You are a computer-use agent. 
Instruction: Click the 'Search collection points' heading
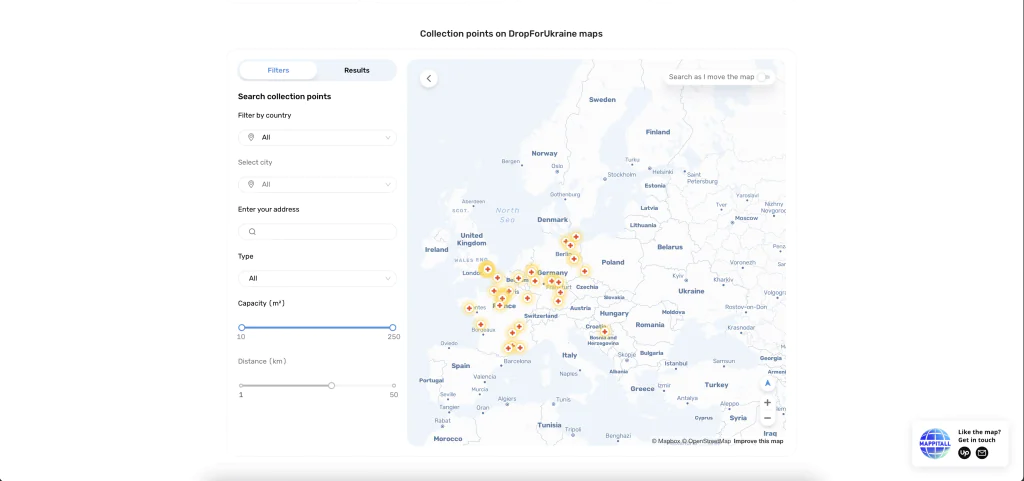point(284,97)
